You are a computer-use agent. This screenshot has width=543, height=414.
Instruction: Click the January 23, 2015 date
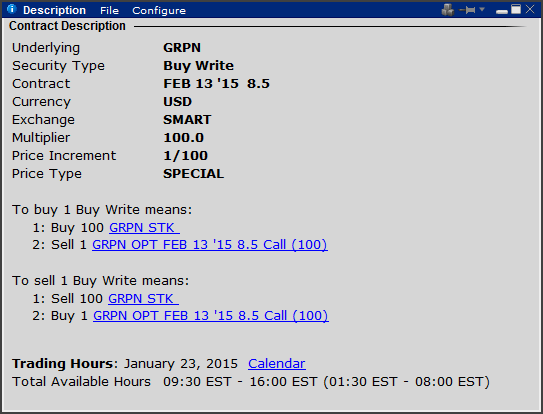click(181, 364)
